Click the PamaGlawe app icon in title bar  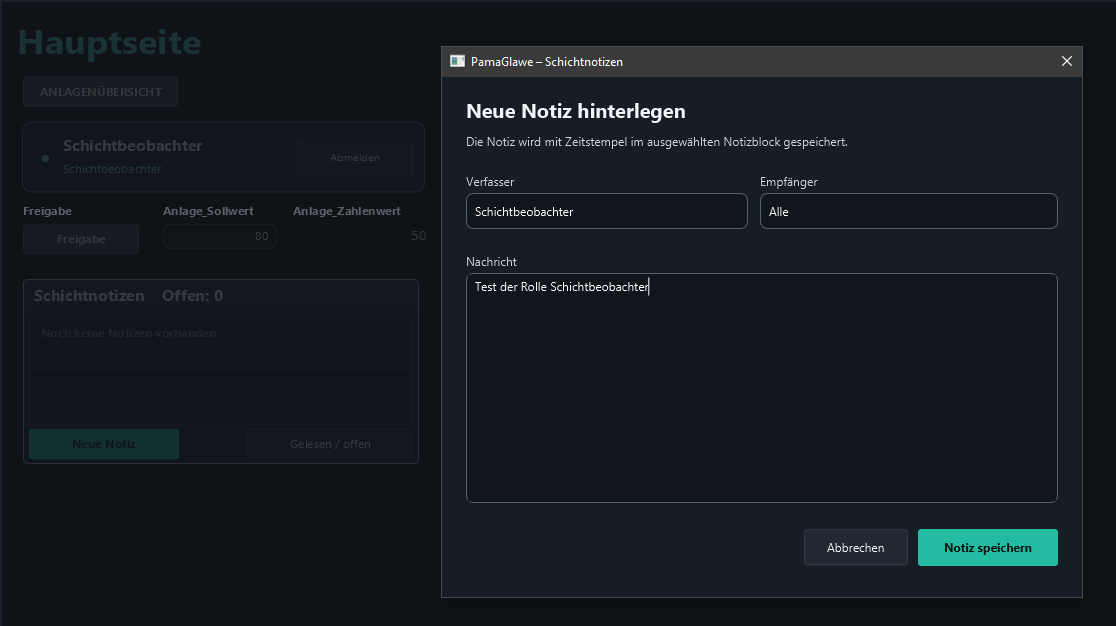point(457,61)
